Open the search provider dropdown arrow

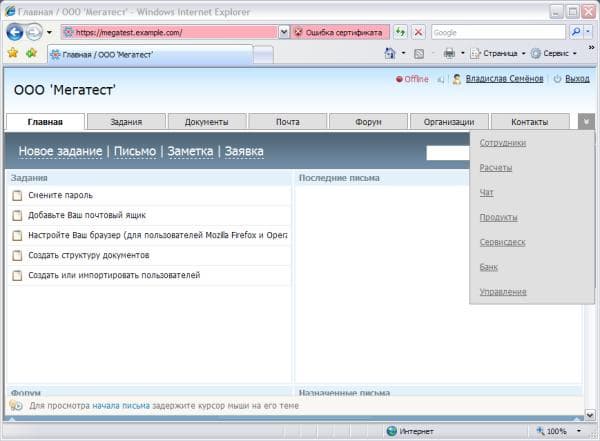point(589,32)
